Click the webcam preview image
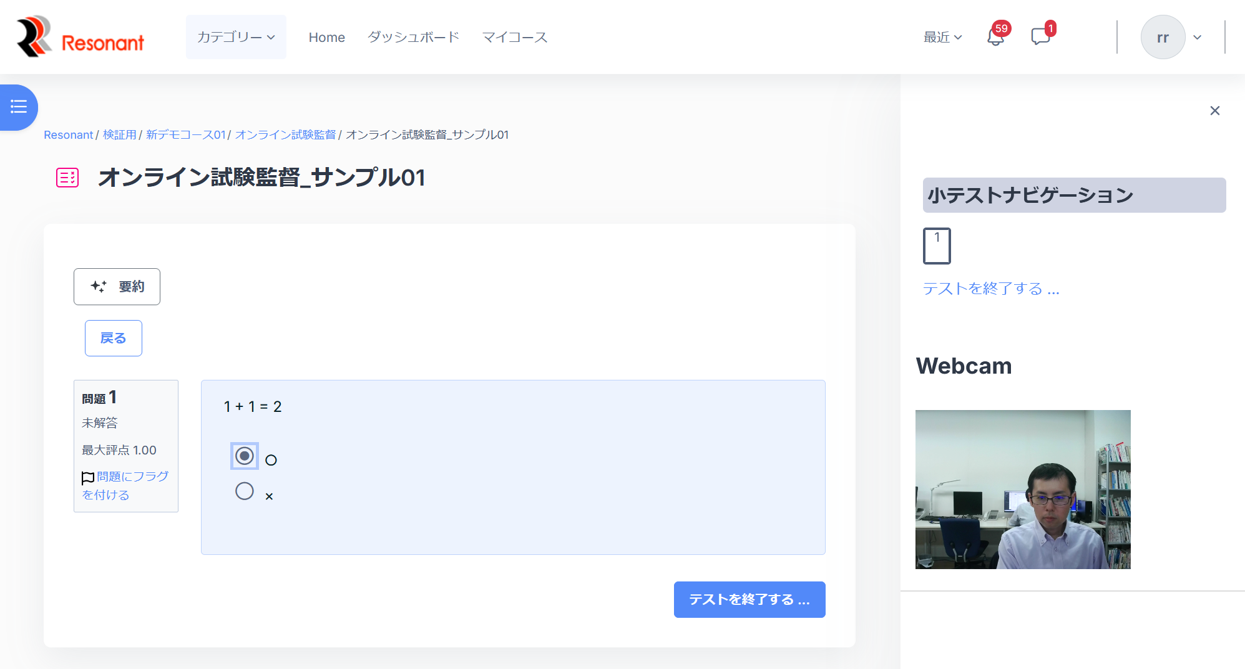Image resolution: width=1245 pixels, height=669 pixels. [x=1022, y=489]
